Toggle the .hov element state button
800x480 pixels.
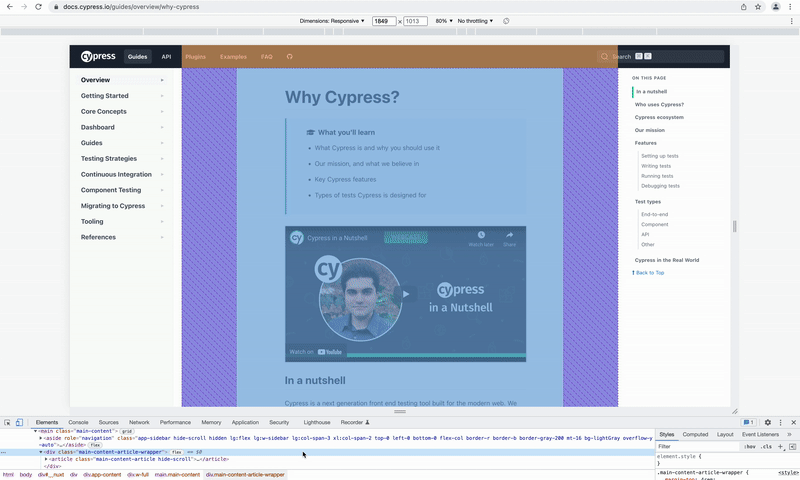point(749,446)
